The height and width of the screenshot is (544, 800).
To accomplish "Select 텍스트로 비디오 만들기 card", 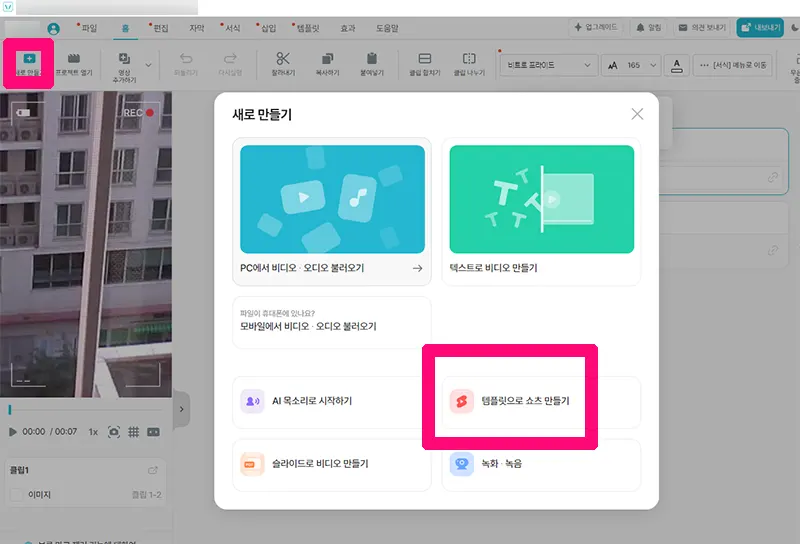I will 541,211.
